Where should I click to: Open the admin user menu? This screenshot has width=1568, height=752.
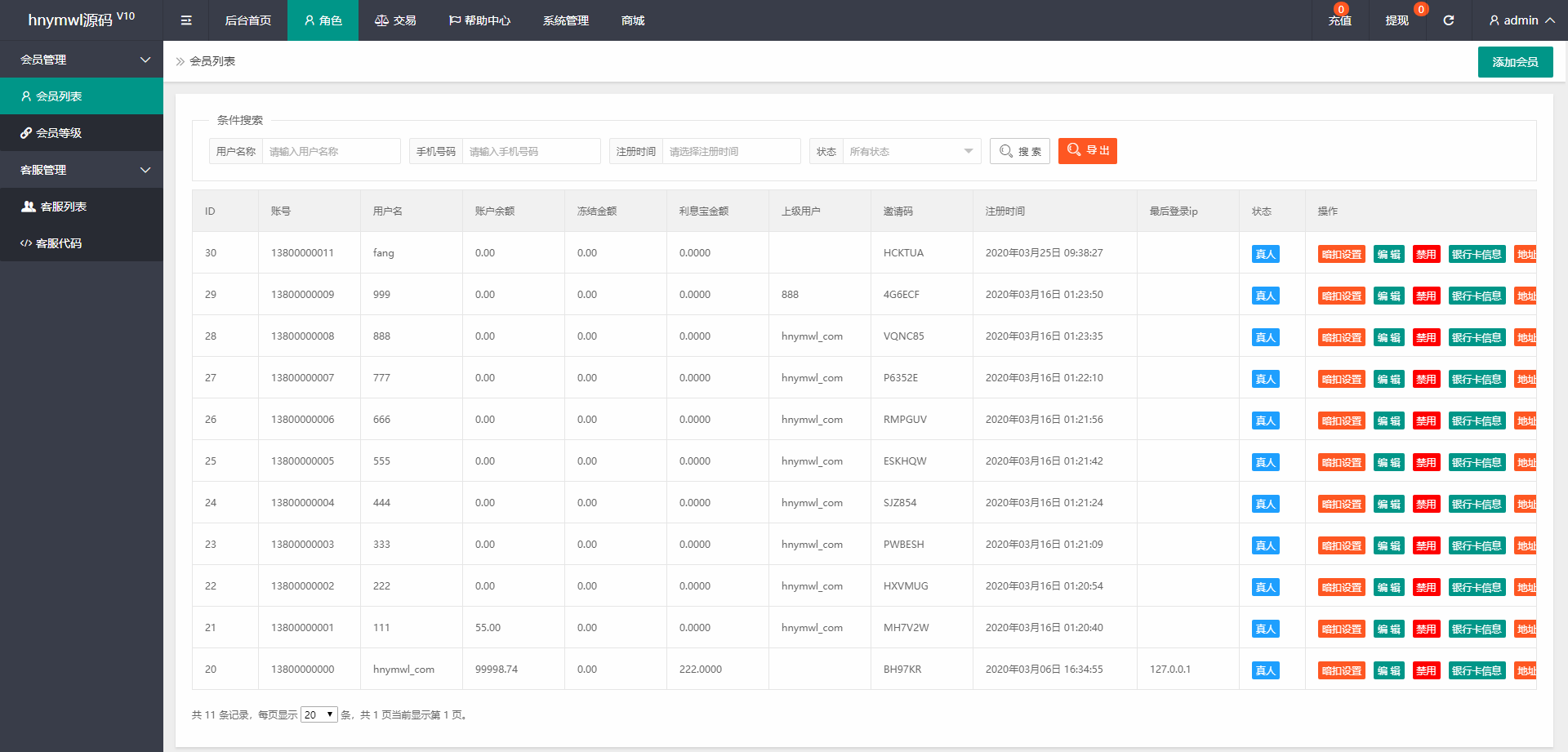point(1521,20)
